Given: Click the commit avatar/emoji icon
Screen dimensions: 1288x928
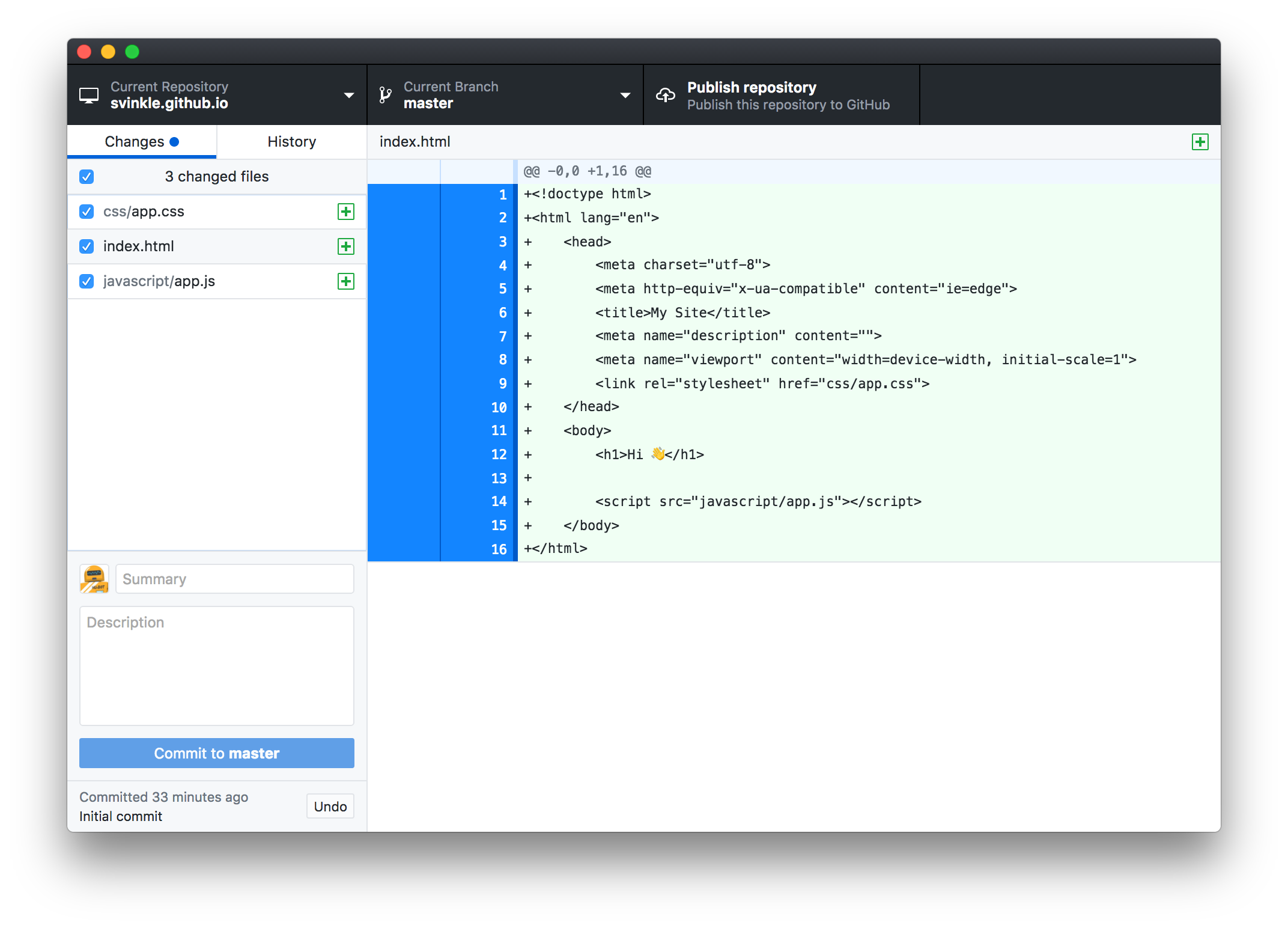Looking at the screenshot, I should [94, 578].
